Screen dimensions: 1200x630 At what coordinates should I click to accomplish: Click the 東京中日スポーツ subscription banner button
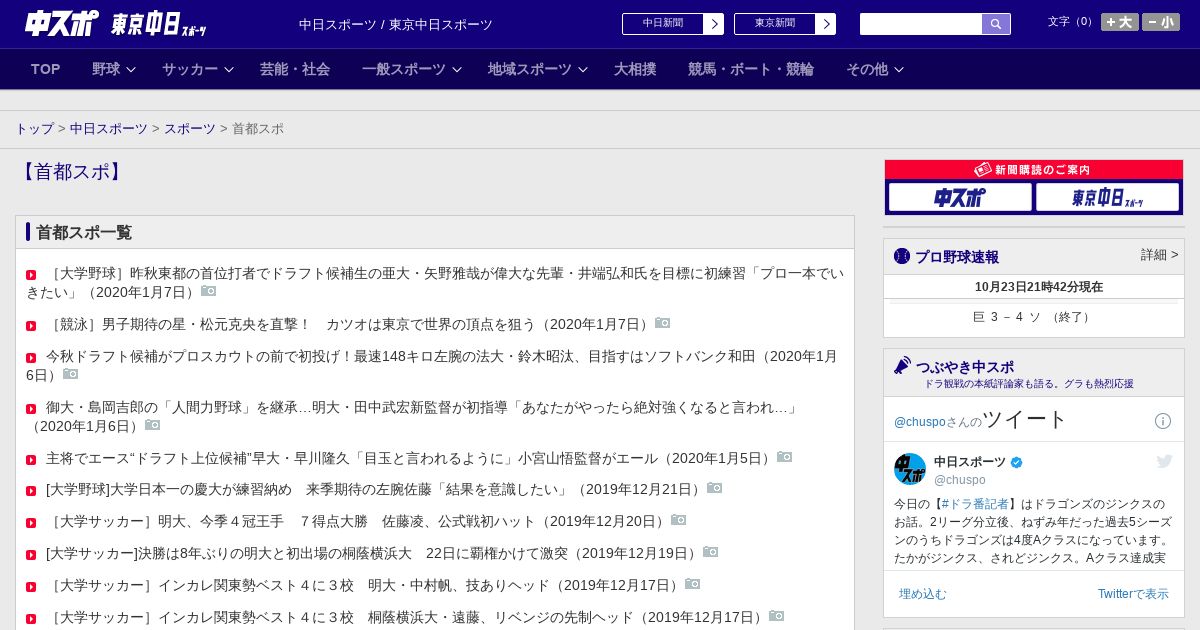pos(1107,197)
